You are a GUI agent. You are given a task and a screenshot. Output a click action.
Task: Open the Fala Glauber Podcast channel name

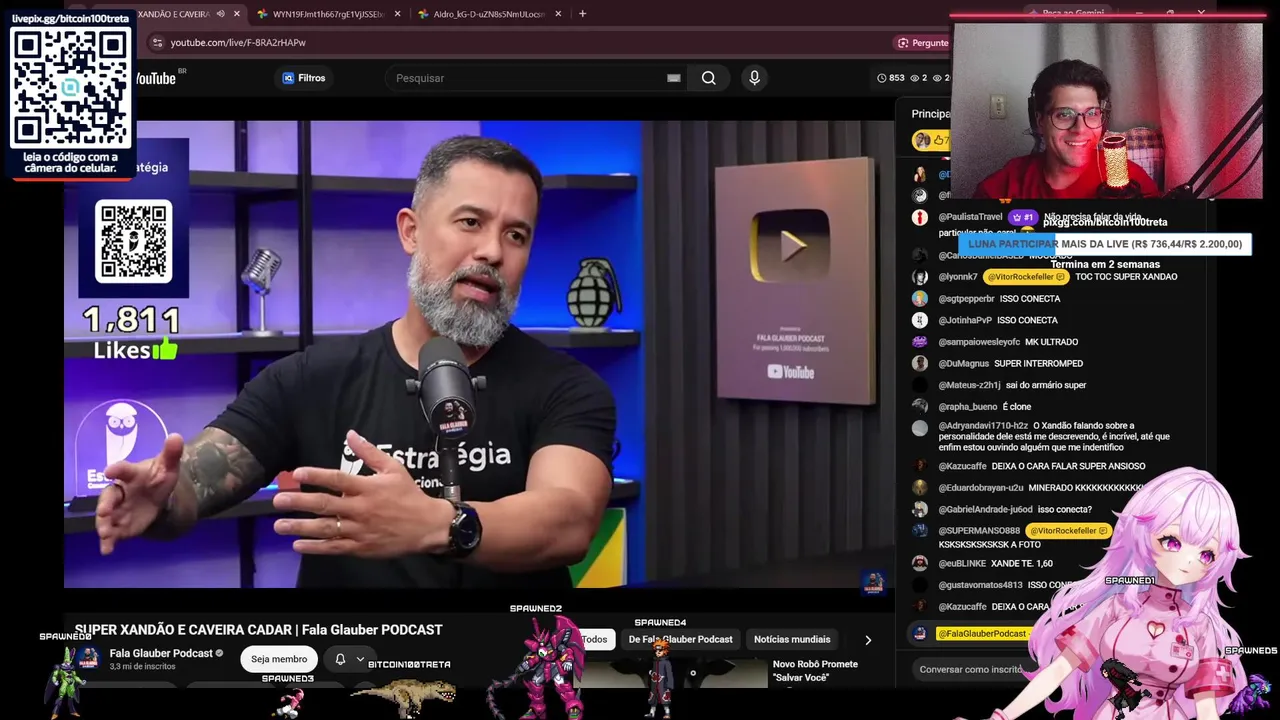tap(160, 653)
